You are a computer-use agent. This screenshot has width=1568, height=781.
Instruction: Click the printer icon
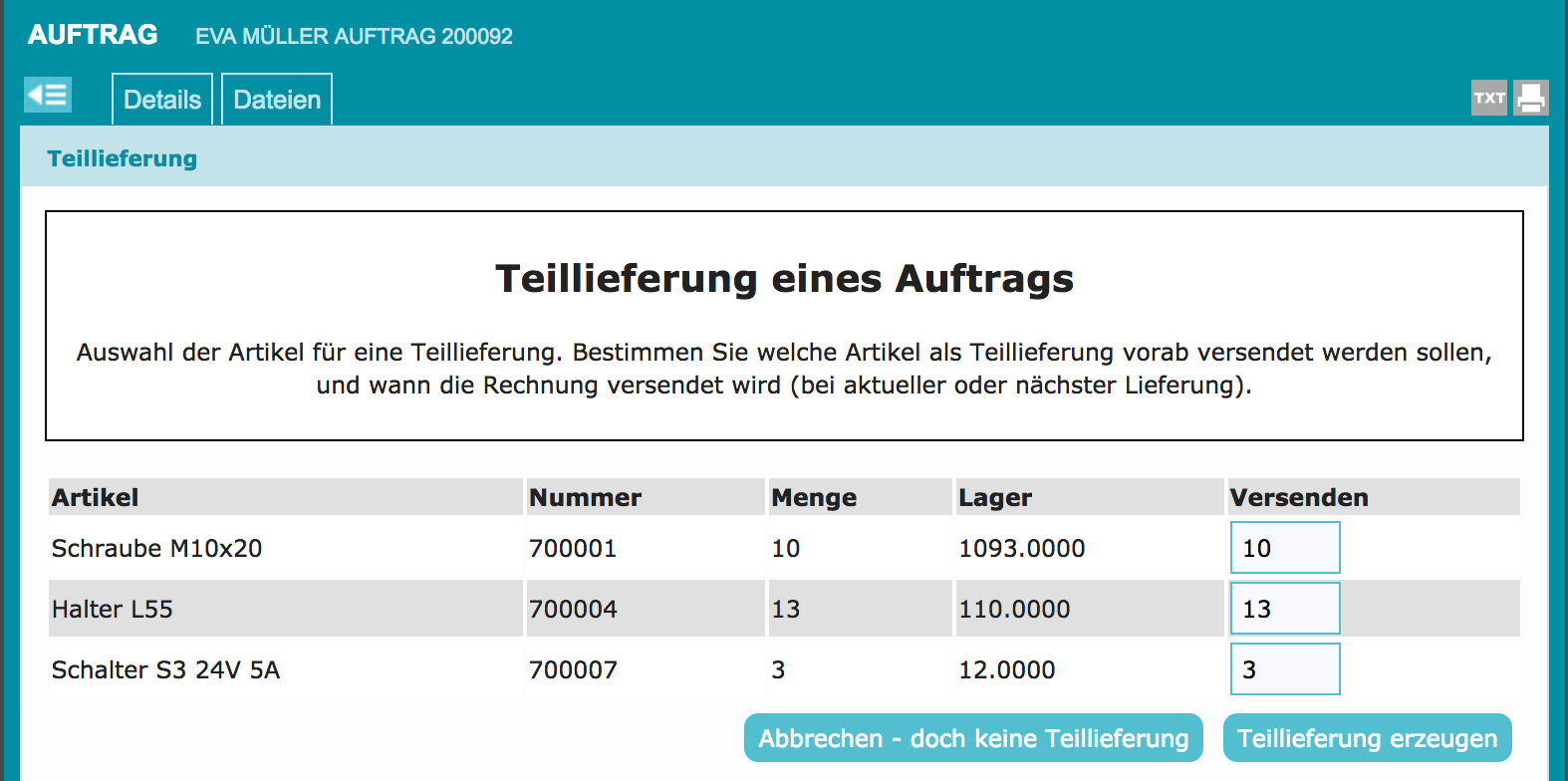click(1531, 98)
